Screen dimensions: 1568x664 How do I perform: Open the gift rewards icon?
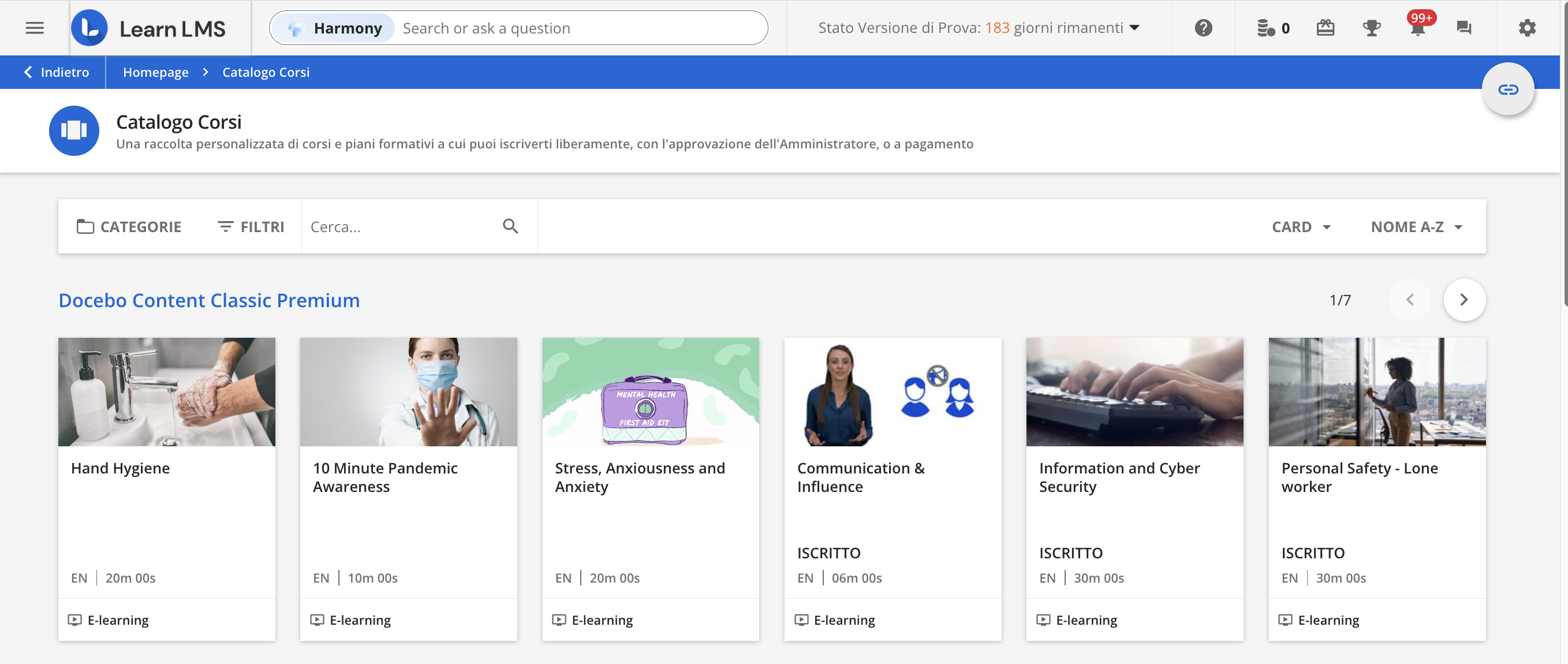(1325, 28)
